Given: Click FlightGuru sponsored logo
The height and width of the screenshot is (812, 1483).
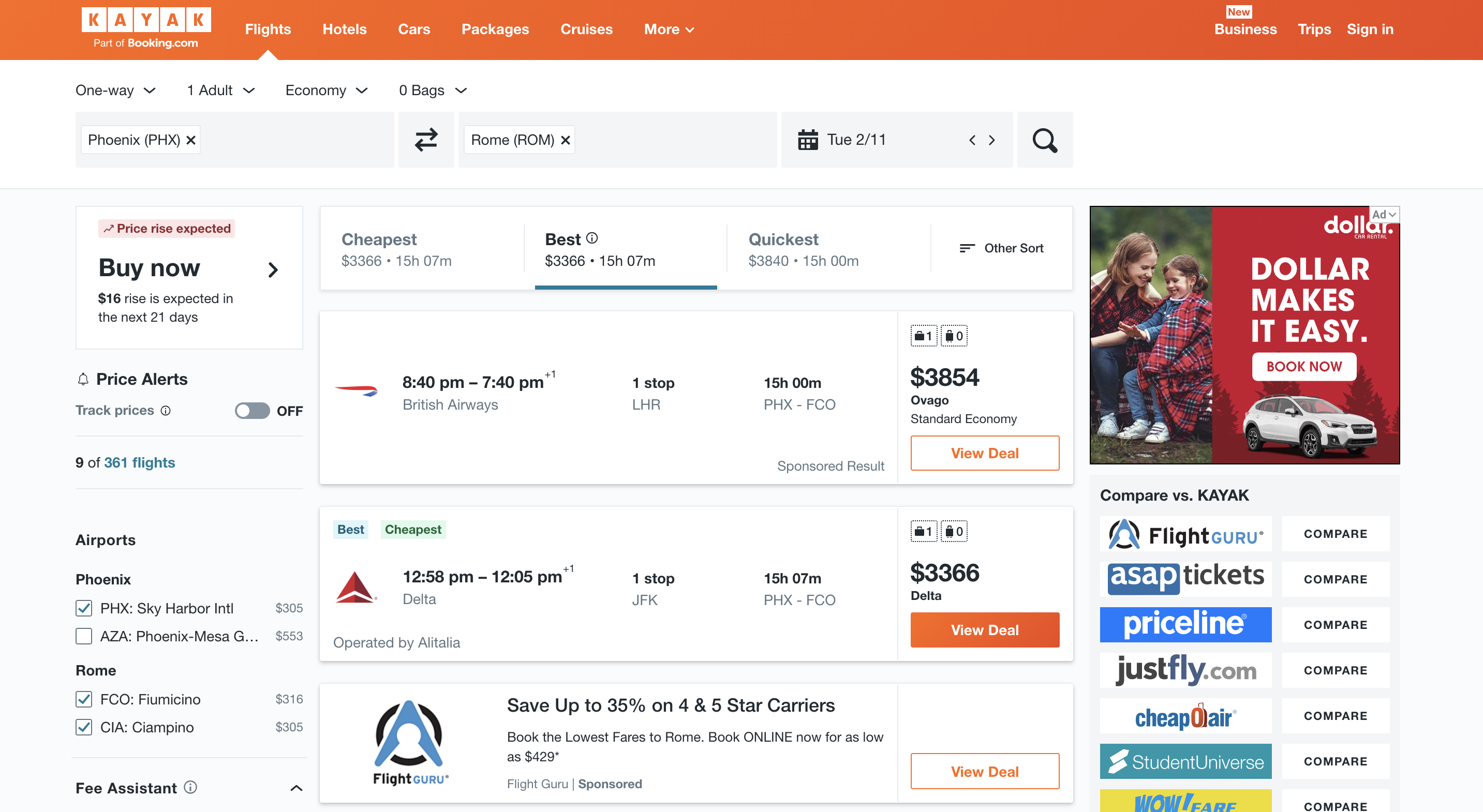Looking at the screenshot, I should [x=410, y=742].
